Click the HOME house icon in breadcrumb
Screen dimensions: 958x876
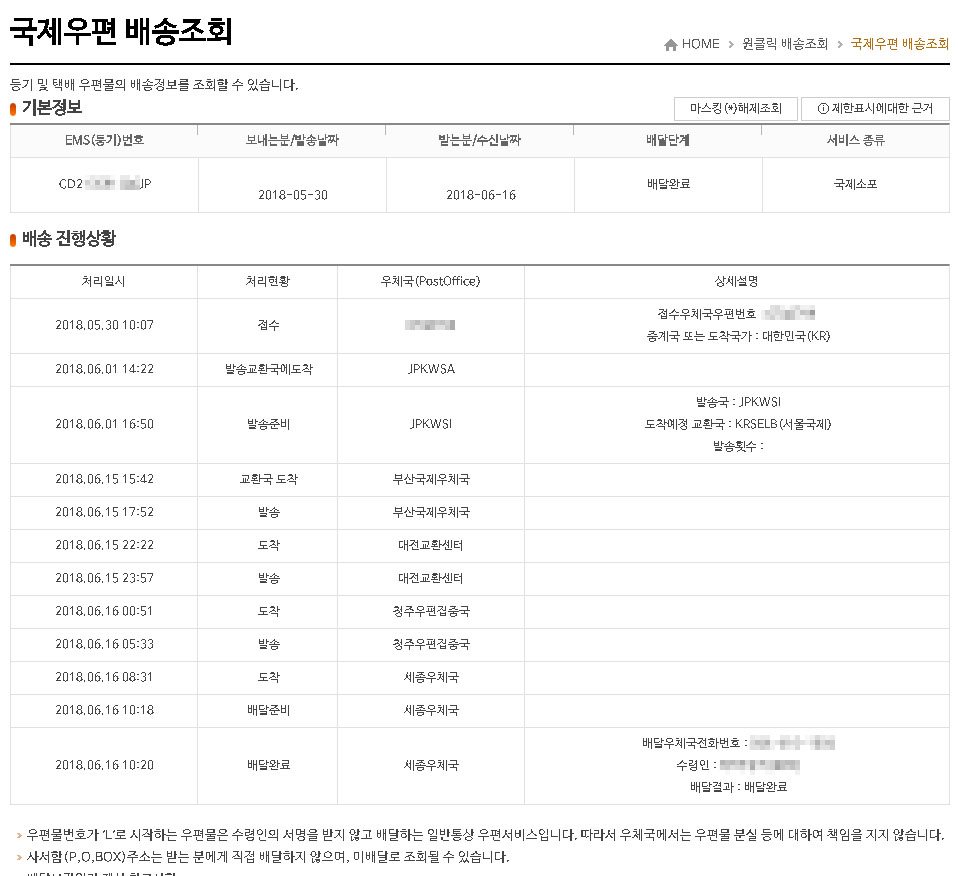670,45
